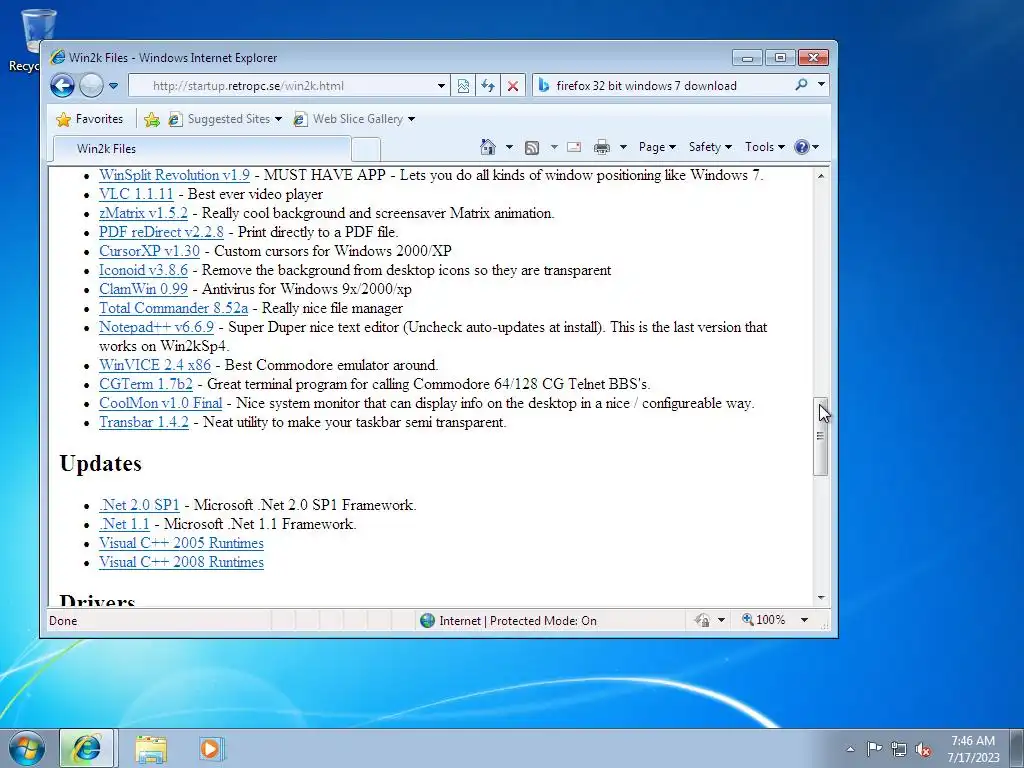
Task: Open the ClamWin 0.99 link
Action: click(x=143, y=289)
